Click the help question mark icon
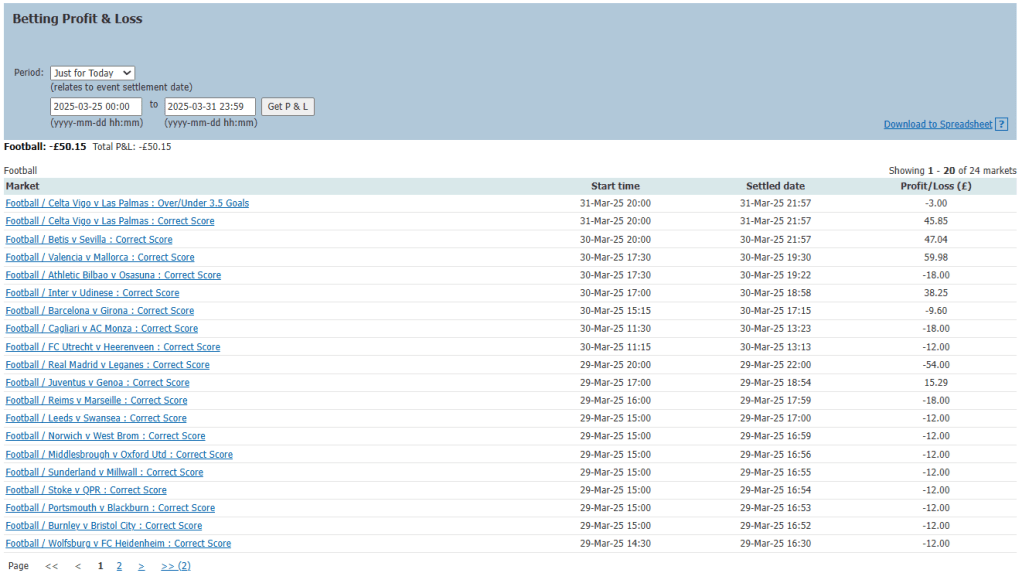The image size is (1022, 573). (1001, 125)
